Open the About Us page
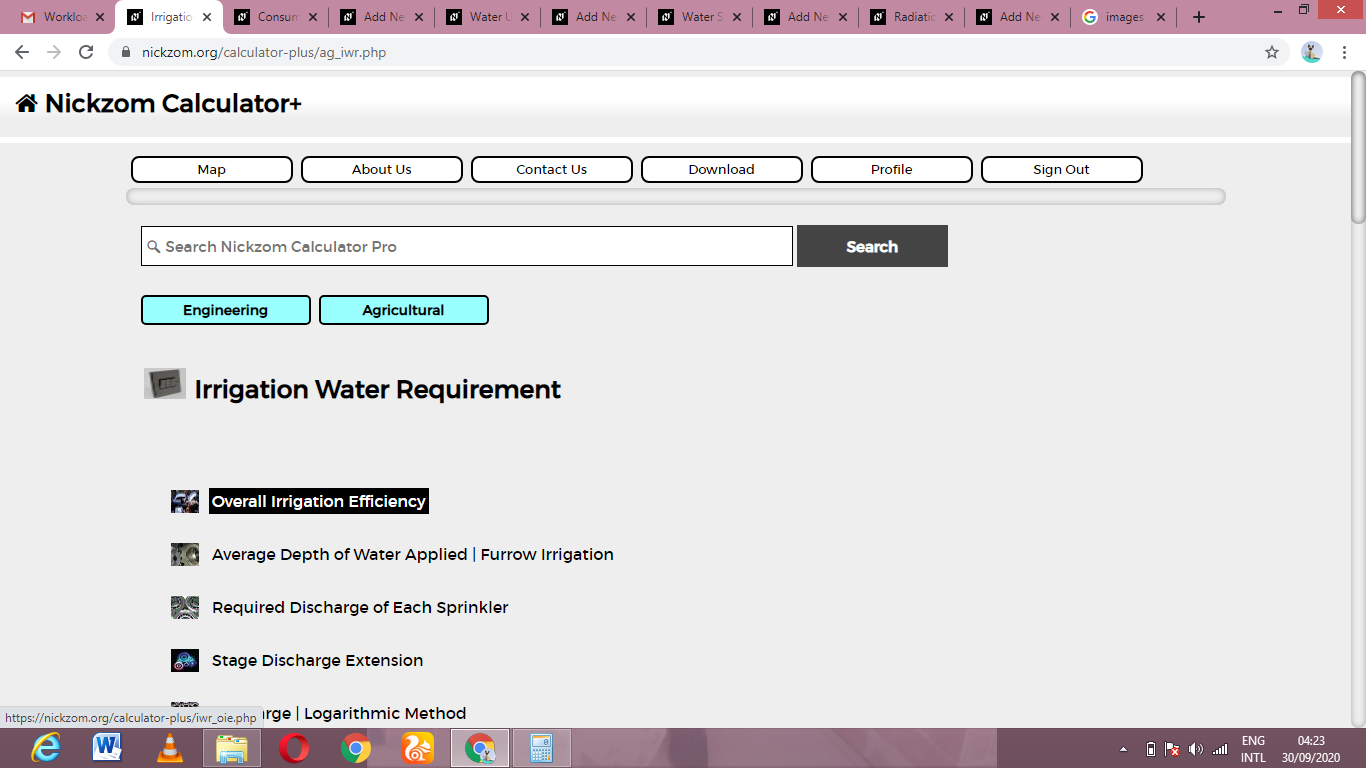1366x768 pixels. coord(382,170)
